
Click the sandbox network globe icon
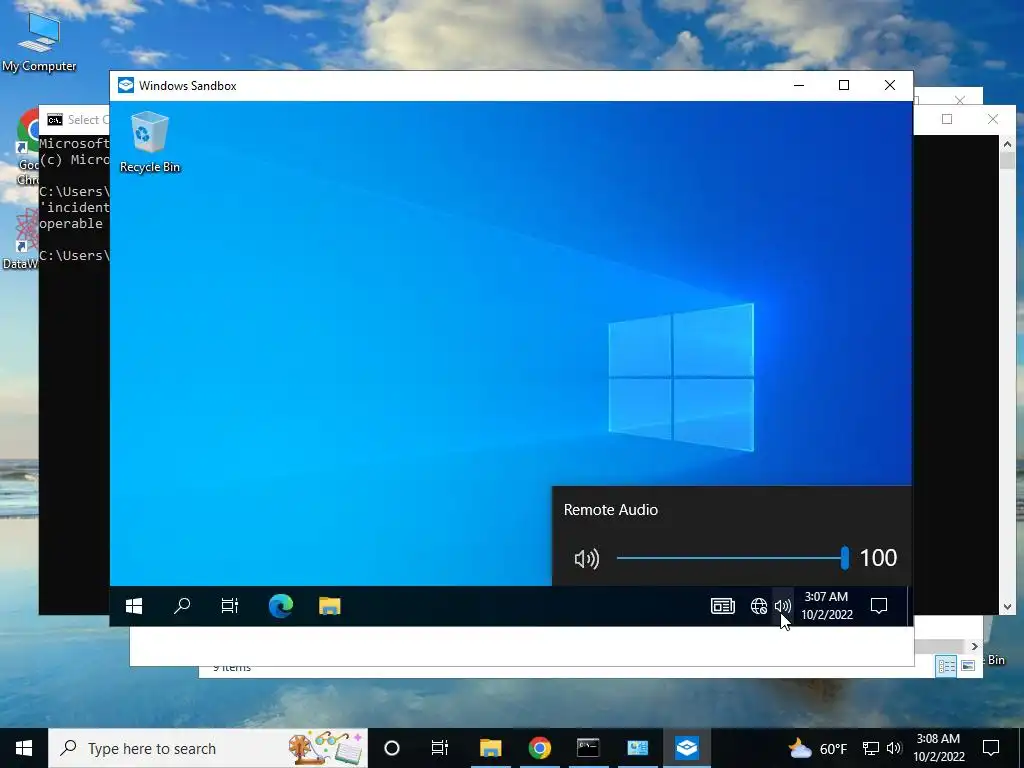[x=758, y=606]
